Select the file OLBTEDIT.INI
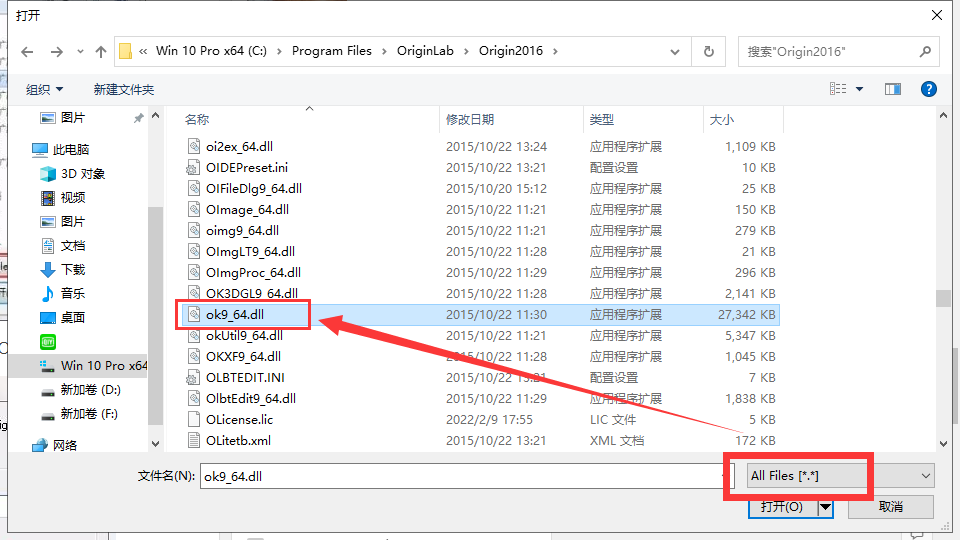The height and width of the screenshot is (540, 960). tap(245, 377)
